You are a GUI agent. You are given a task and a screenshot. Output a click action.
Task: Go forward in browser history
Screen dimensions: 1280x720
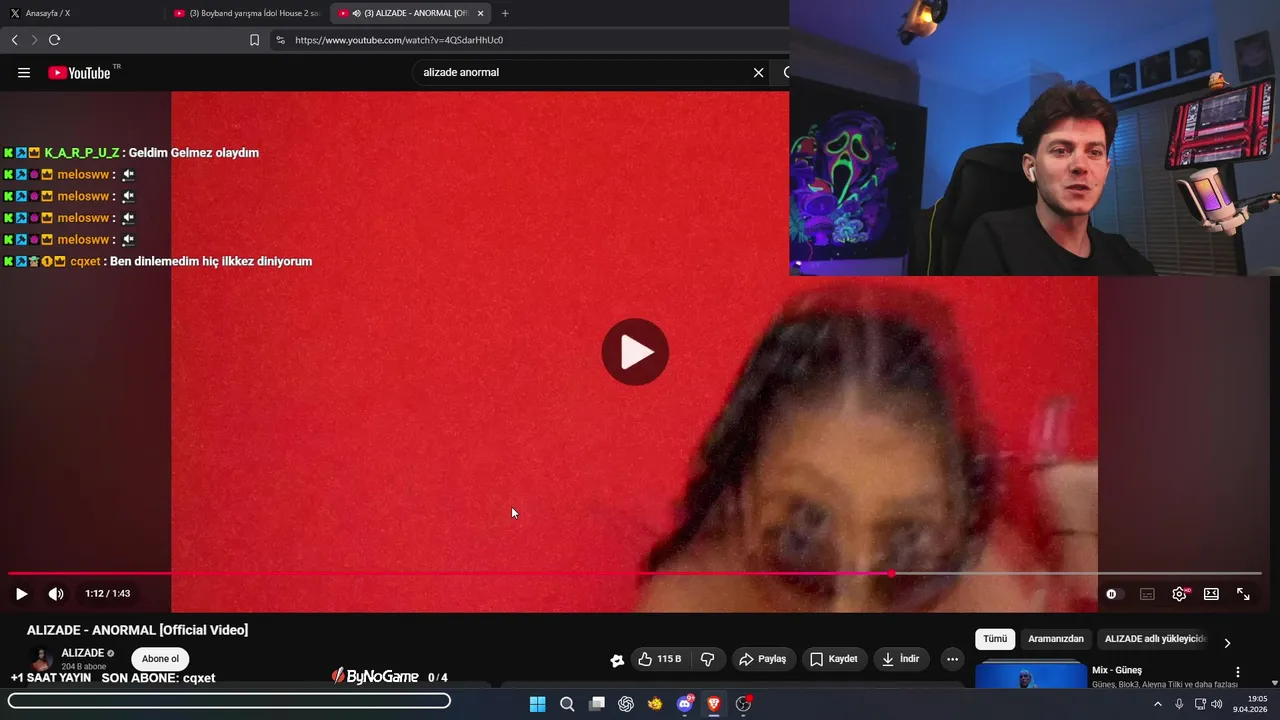click(x=34, y=40)
